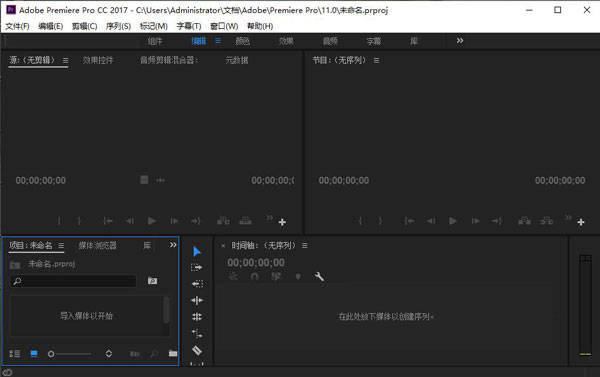Screen dimensions: 600x377
Task: Select the Rate Stretch tool
Action: [197, 334]
